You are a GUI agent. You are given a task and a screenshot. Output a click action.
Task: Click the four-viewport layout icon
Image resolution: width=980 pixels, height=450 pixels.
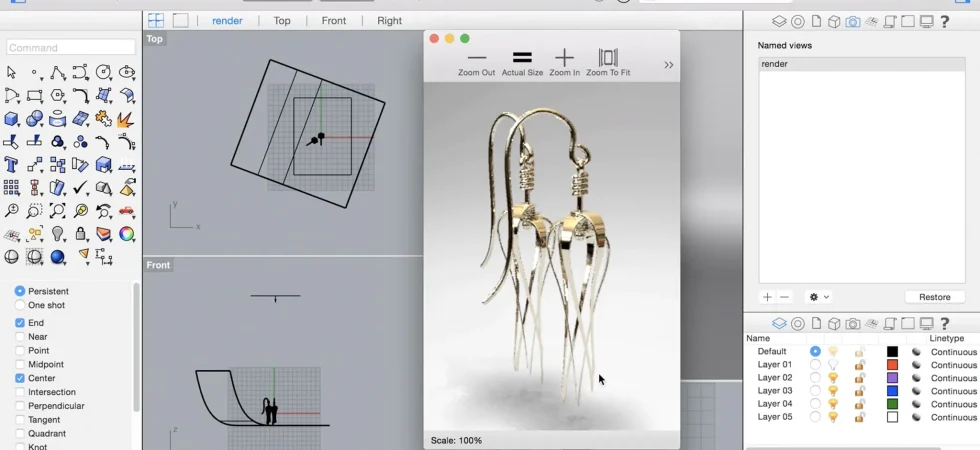(156, 21)
